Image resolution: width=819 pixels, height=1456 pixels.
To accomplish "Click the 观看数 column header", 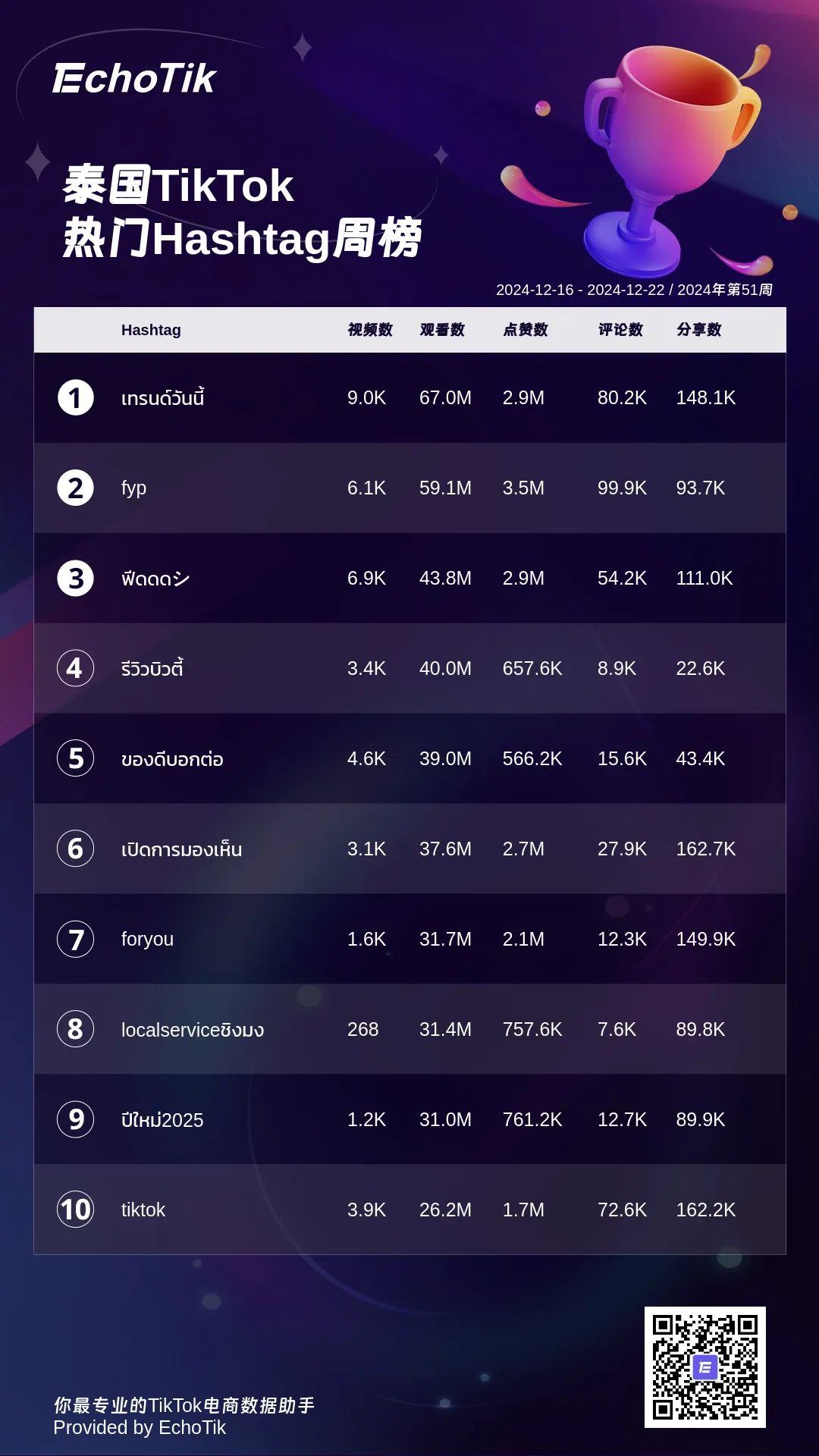I will tap(442, 330).
